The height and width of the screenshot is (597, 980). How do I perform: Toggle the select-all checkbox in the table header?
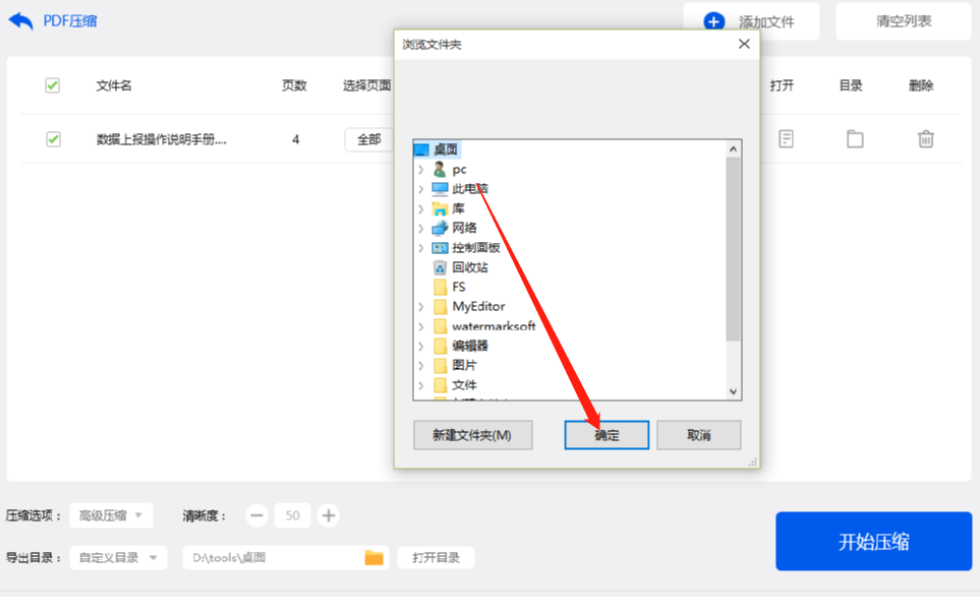52,85
